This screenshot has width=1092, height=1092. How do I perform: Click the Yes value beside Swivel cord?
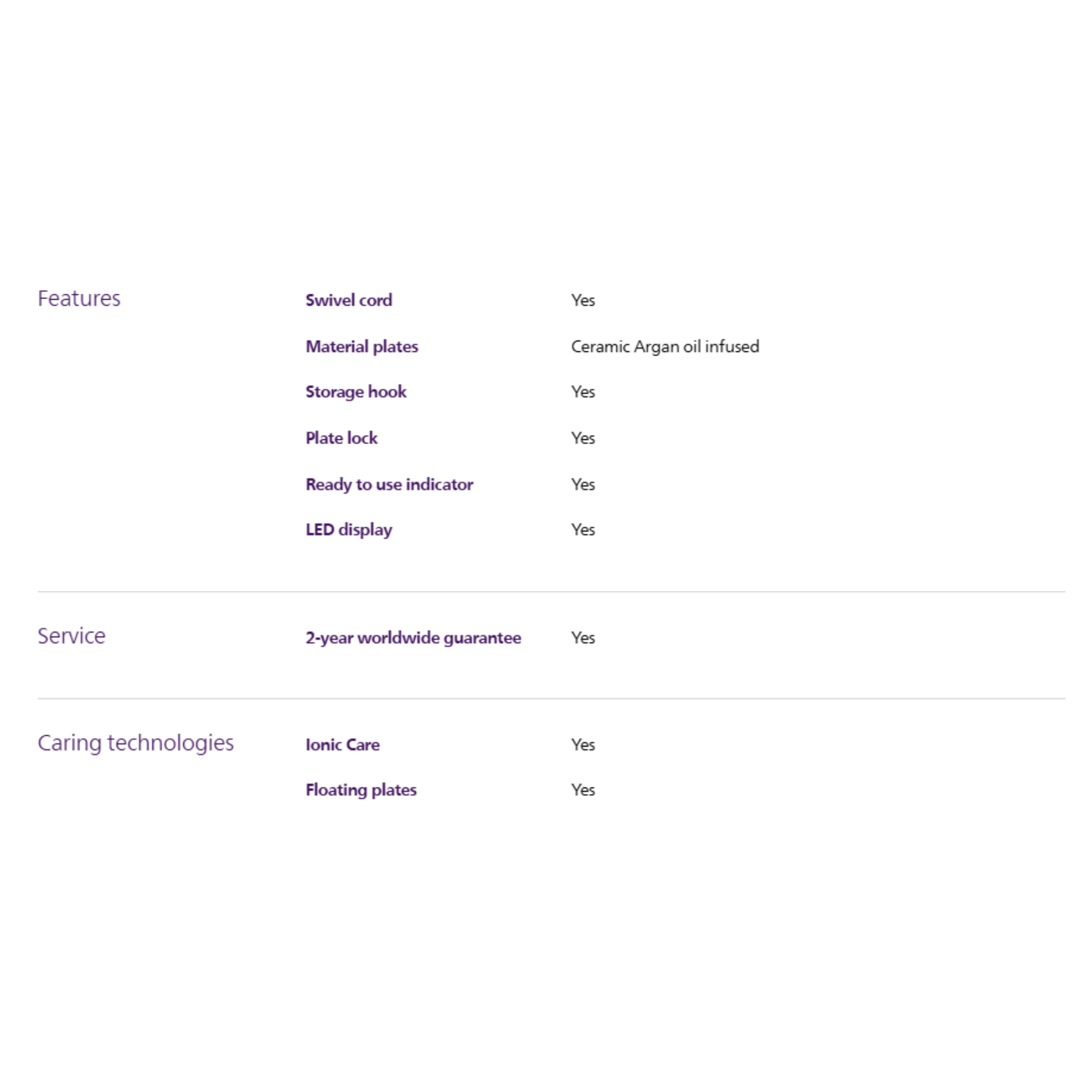(583, 300)
